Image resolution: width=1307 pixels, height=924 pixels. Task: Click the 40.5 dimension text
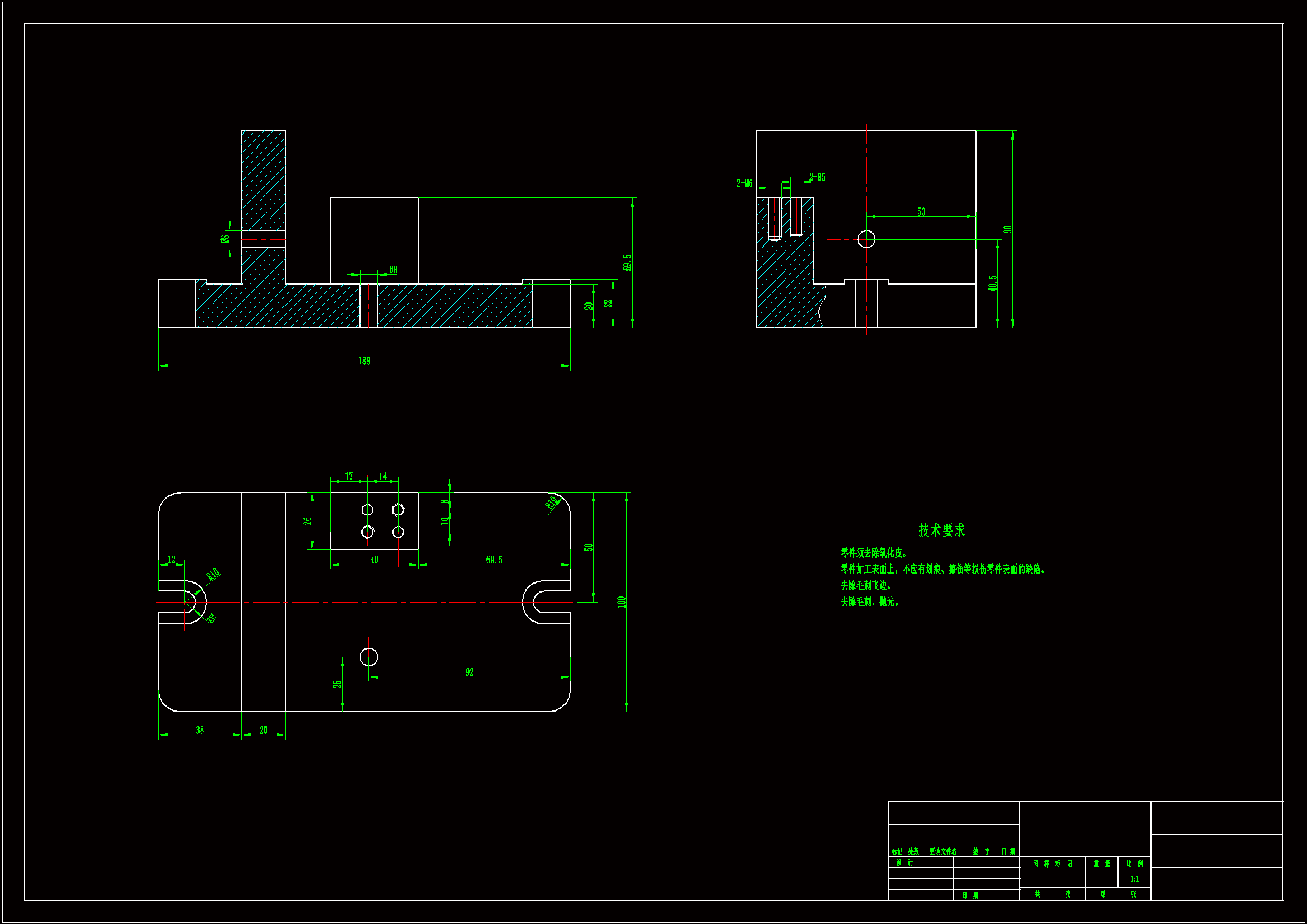point(993,283)
